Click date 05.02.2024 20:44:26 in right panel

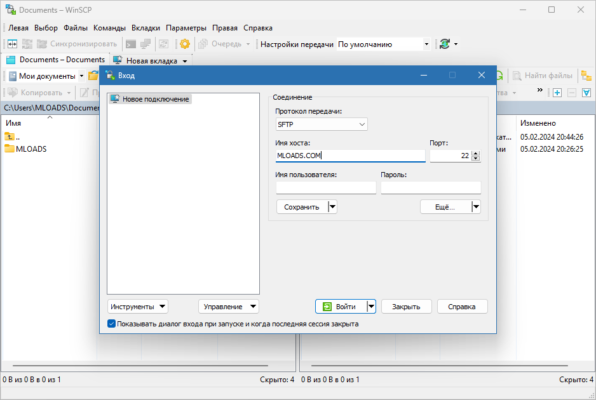coord(552,137)
